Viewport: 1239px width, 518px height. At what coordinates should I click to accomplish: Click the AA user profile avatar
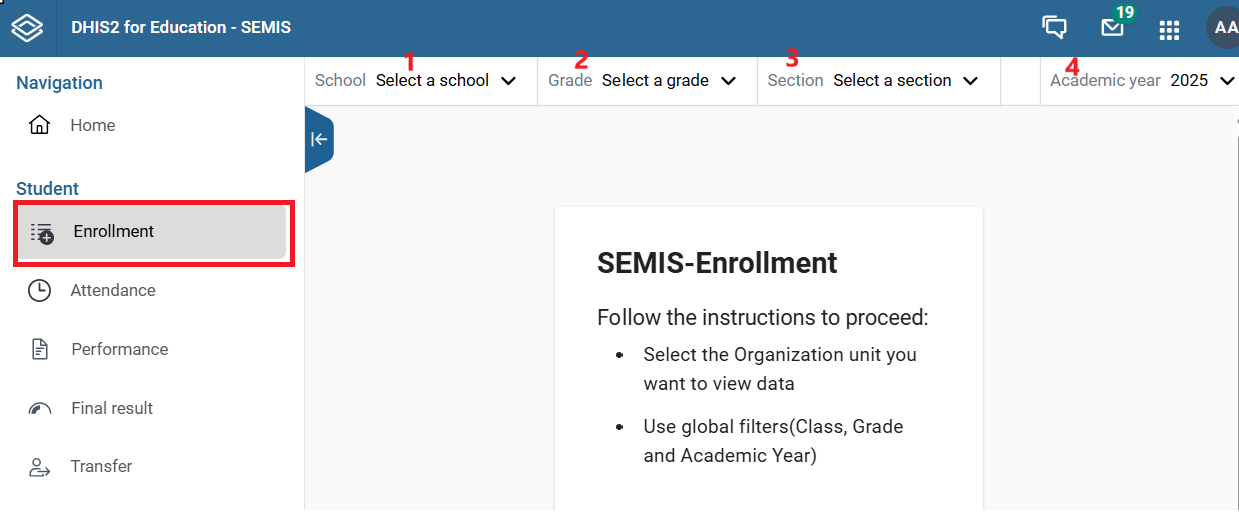(x=1224, y=28)
